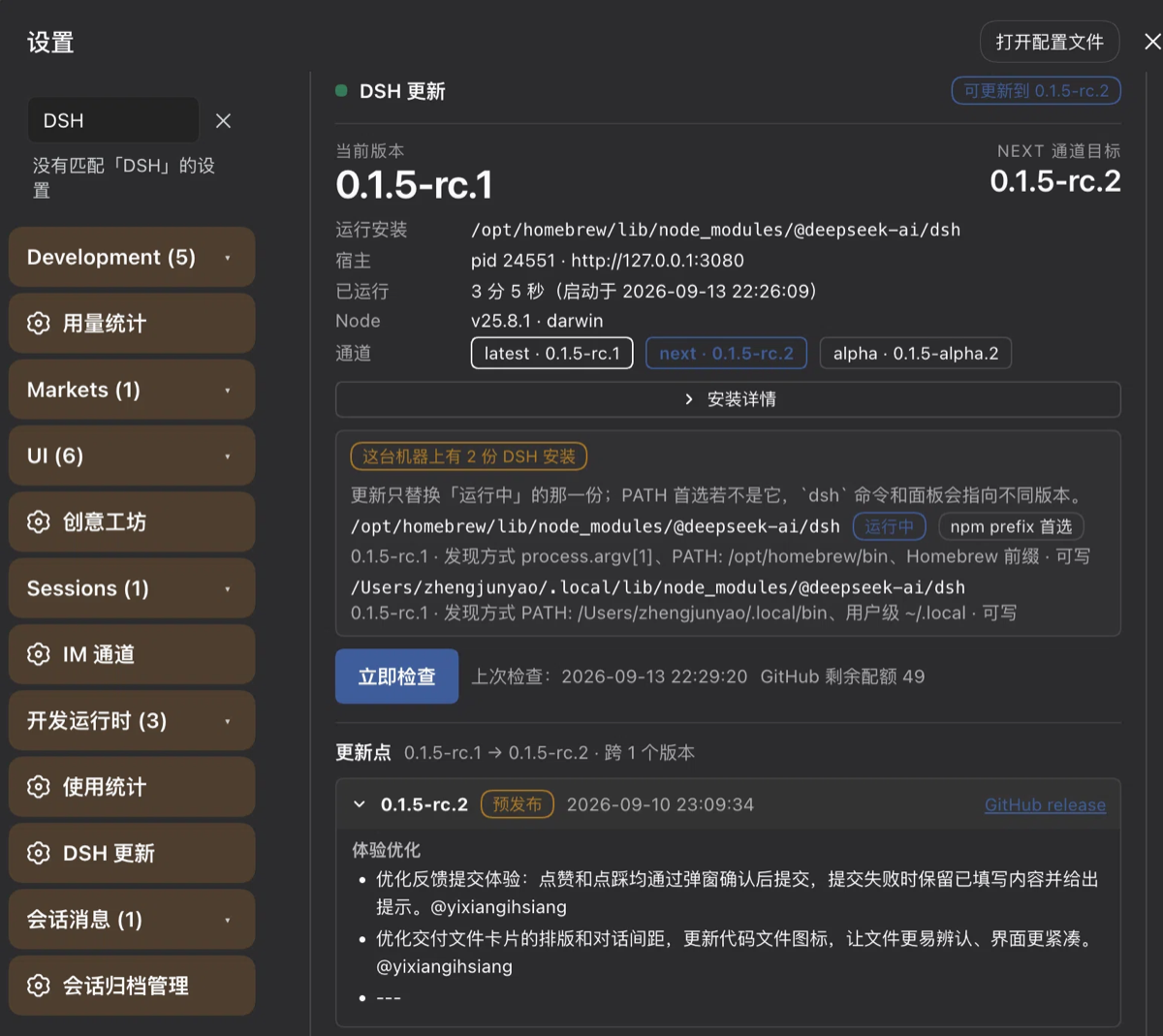Click the v25.8.1 · darwin Node value
Image resolution: width=1163 pixels, height=1036 pixels.
[x=537, y=321]
